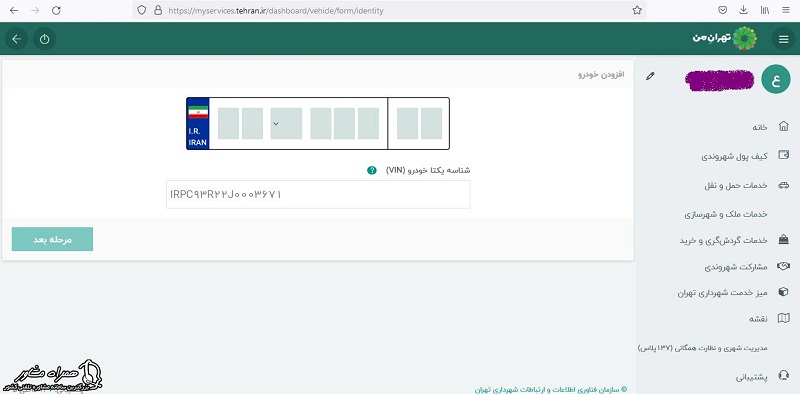Click the VIN help question mark icon
The width and height of the screenshot is (800, 394).
(x=371, y=170)
